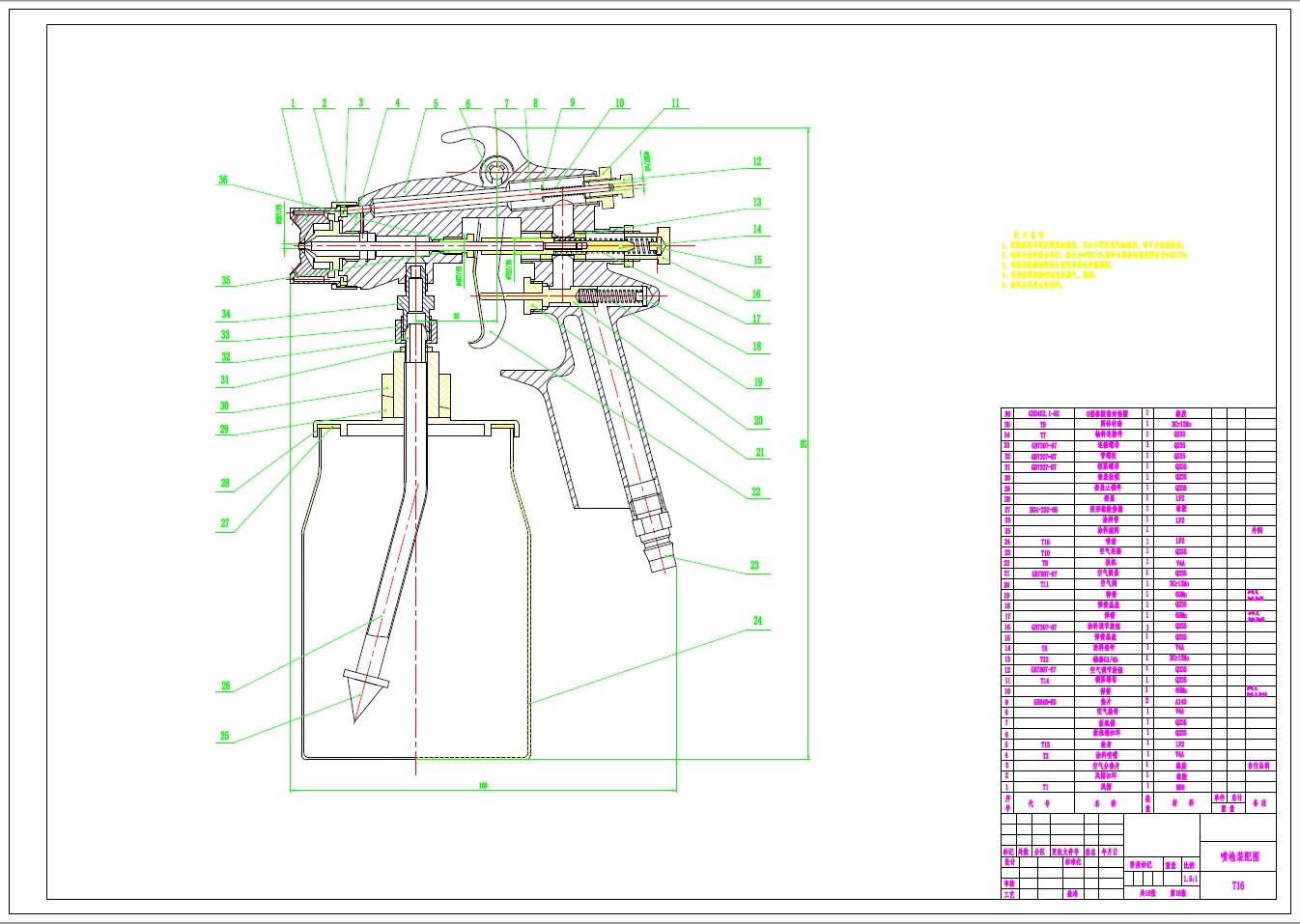Select the 备注 header cell in parts list
The height and width of the screenshot is (924, 1300).
pyautogui.click(x=1258, y=802)
